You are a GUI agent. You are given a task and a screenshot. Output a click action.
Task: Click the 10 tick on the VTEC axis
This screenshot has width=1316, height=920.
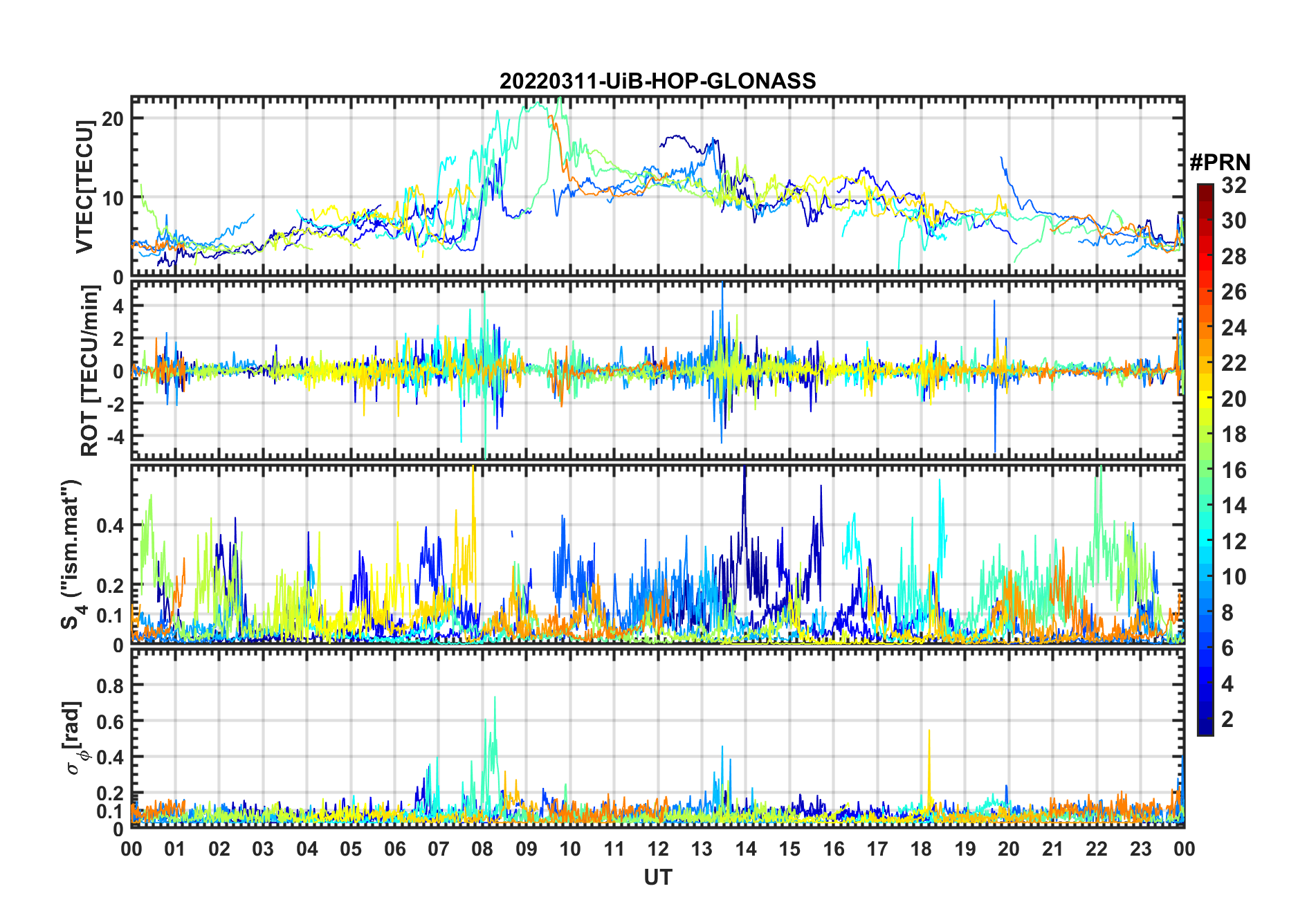click(112, 198)
